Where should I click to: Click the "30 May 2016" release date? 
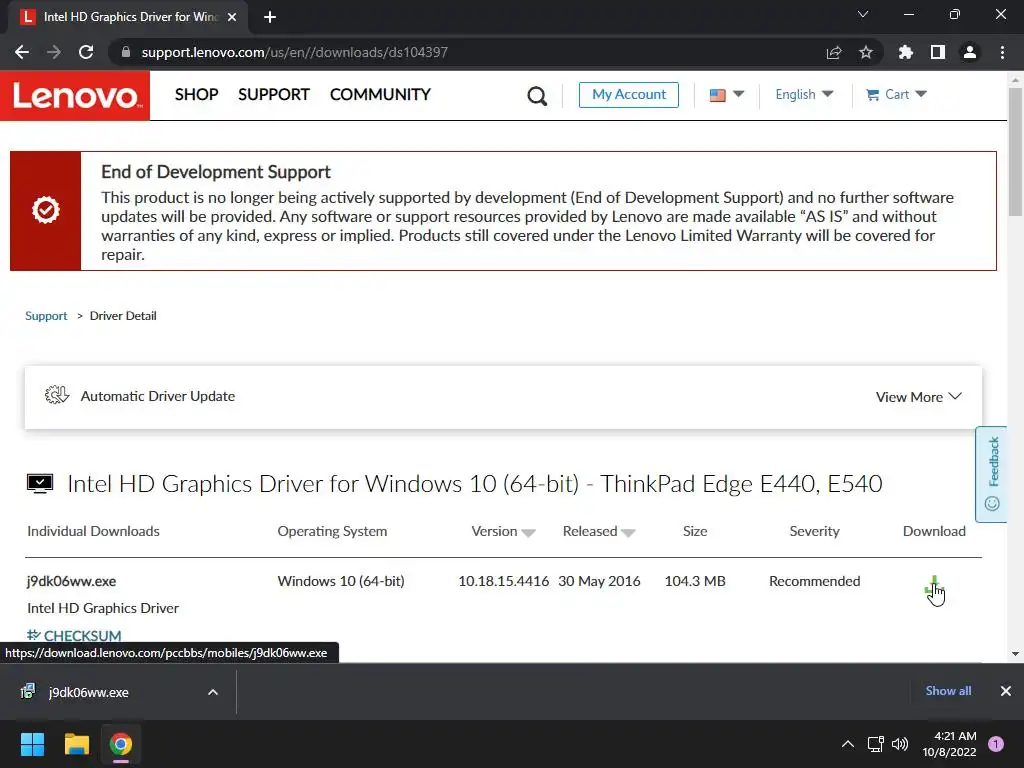click(599, 581)
